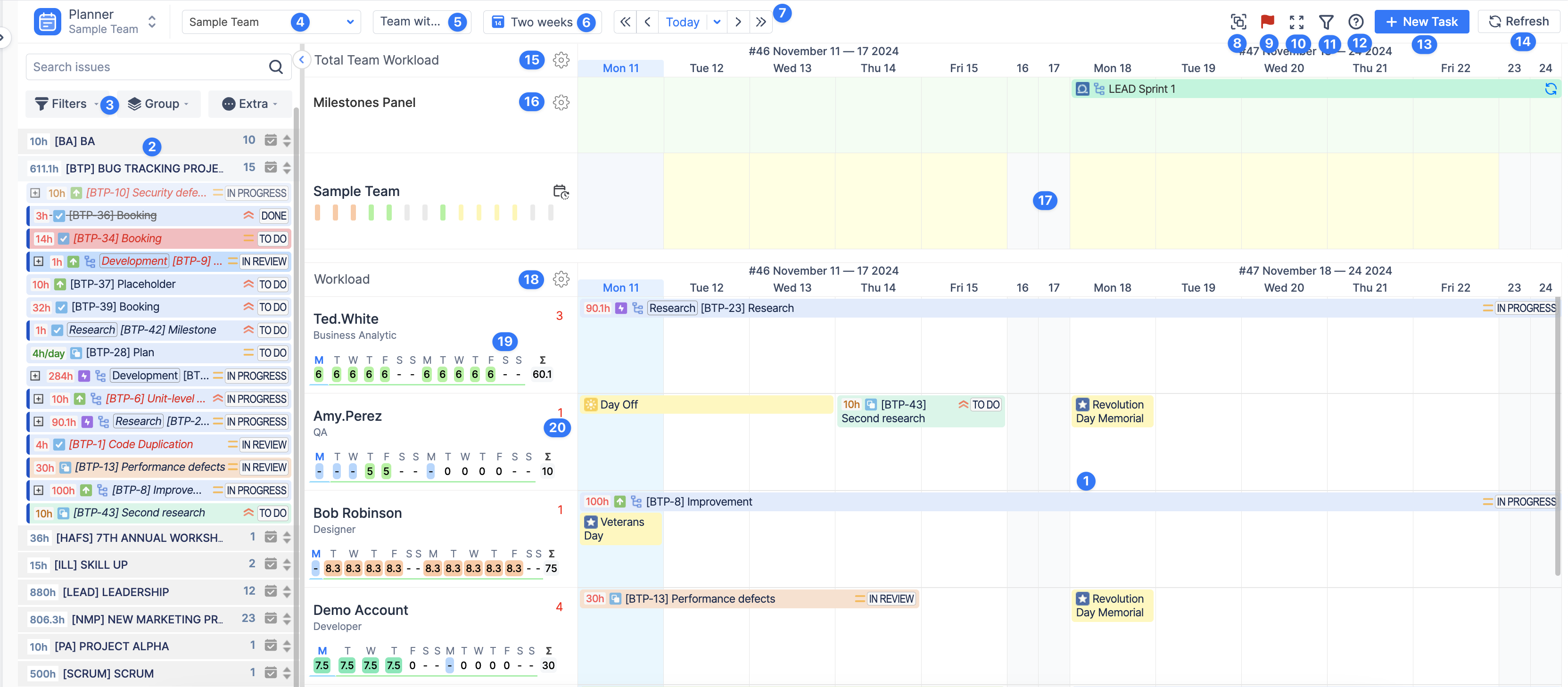The height and width of the screenshot is (687, 1568).
Task: Open the help question mark icon
Action: coord(1355,22)
